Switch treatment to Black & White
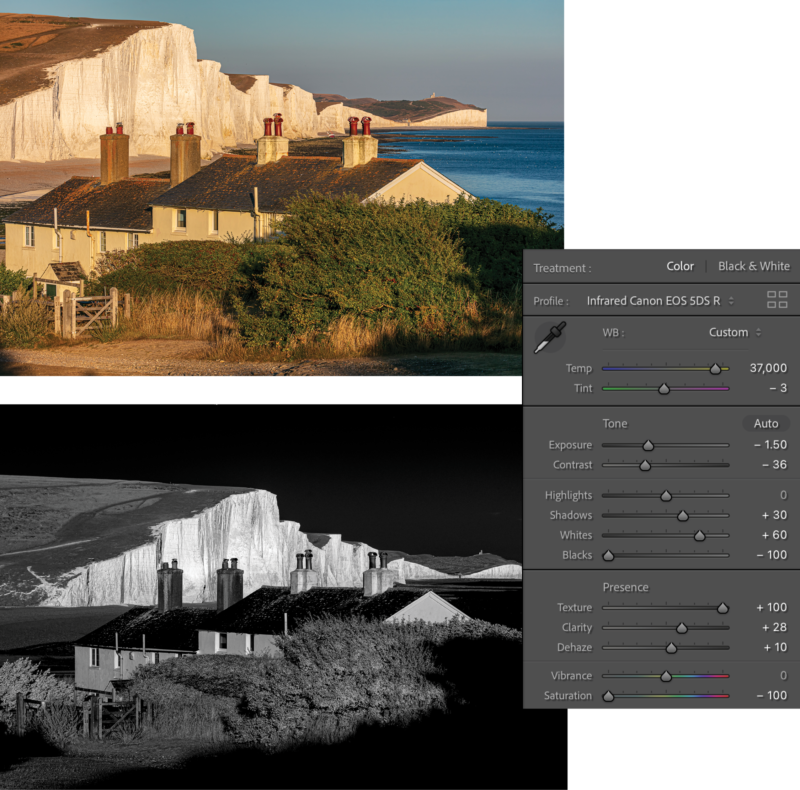The image size is (800, 790). click(754, 266)
